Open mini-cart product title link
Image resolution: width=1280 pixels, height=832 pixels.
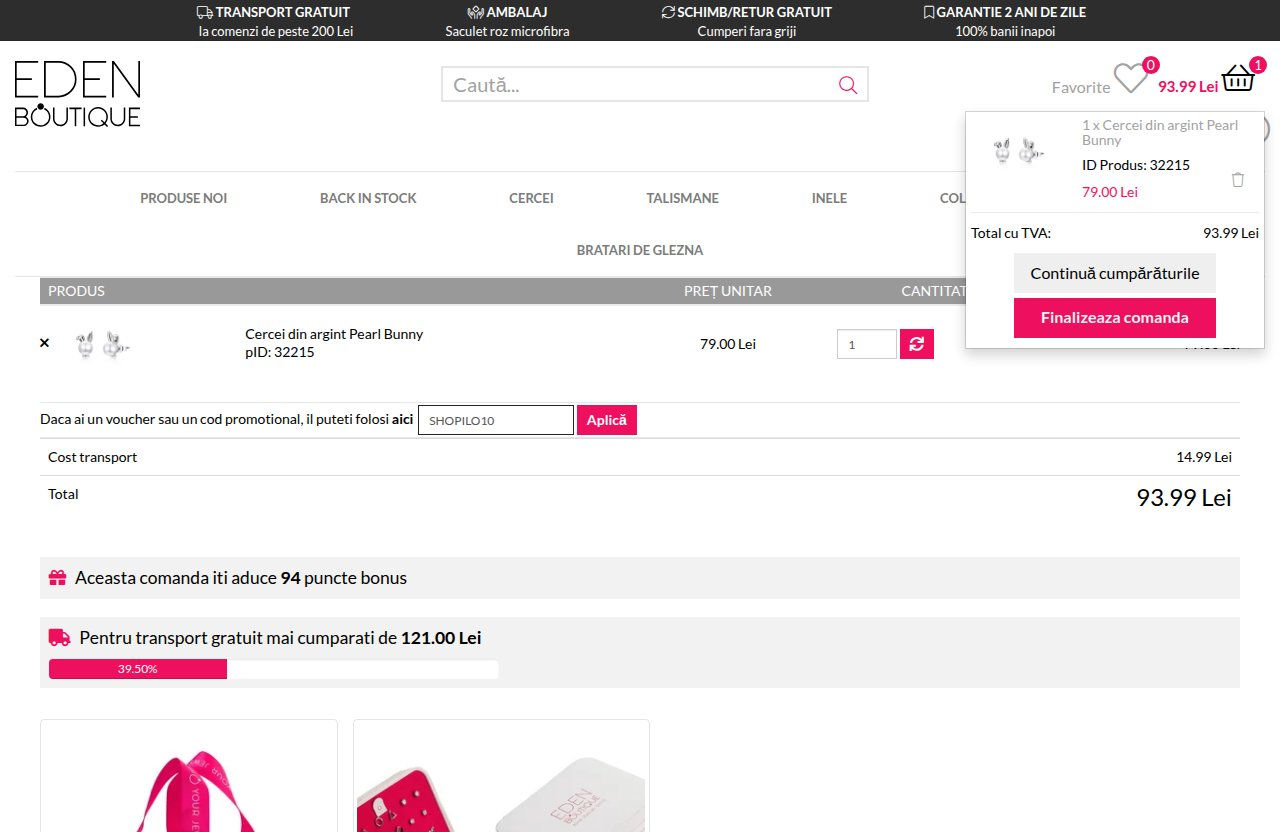click(x=1160, y=132)
